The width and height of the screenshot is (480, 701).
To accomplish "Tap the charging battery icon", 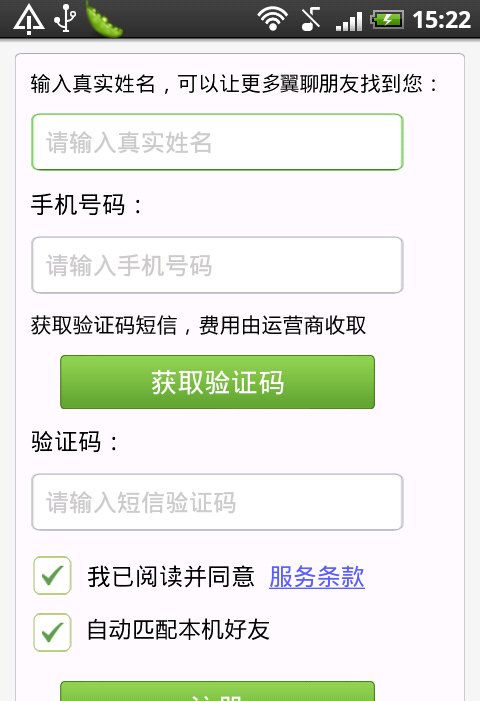I will pos(387,20).
